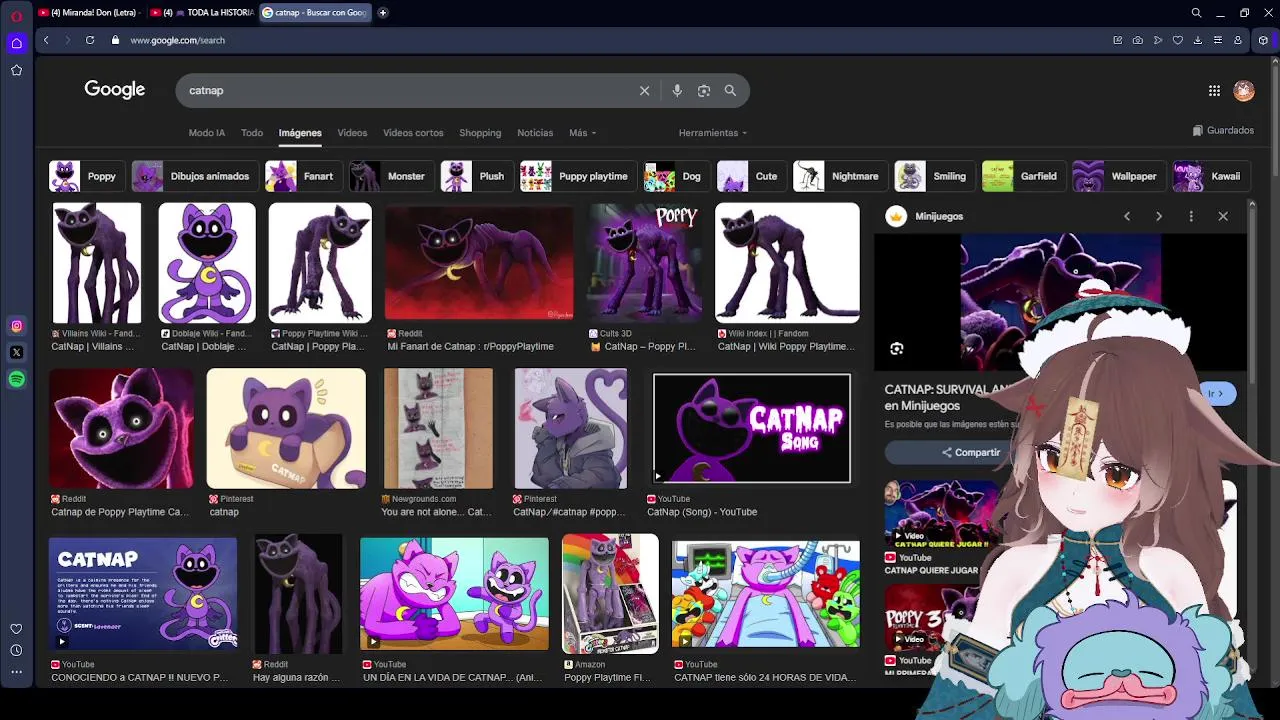Switch to the Modo IA tab
Viewport: 1280px width, 720px height.
(x=207, y=133)
